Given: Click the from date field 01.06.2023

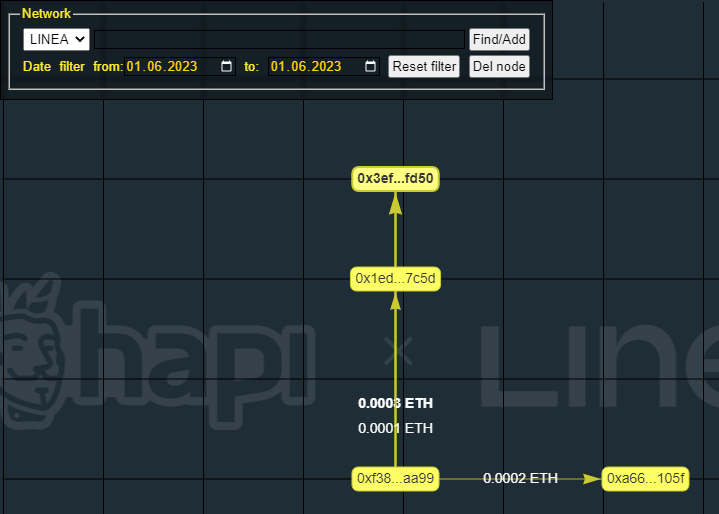Looking at the screenshot, I should [180, 66].
